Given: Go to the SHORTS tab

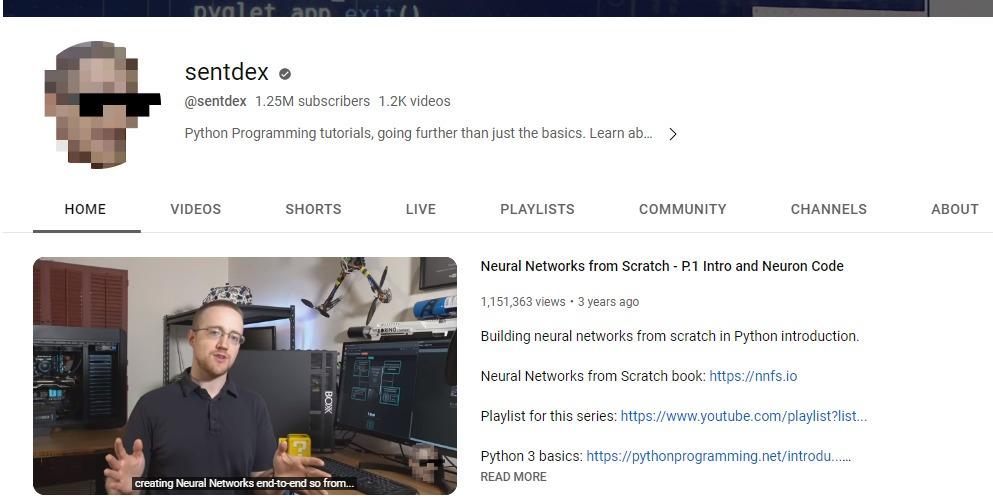Looking at the screenshot, I should point(313,209).
